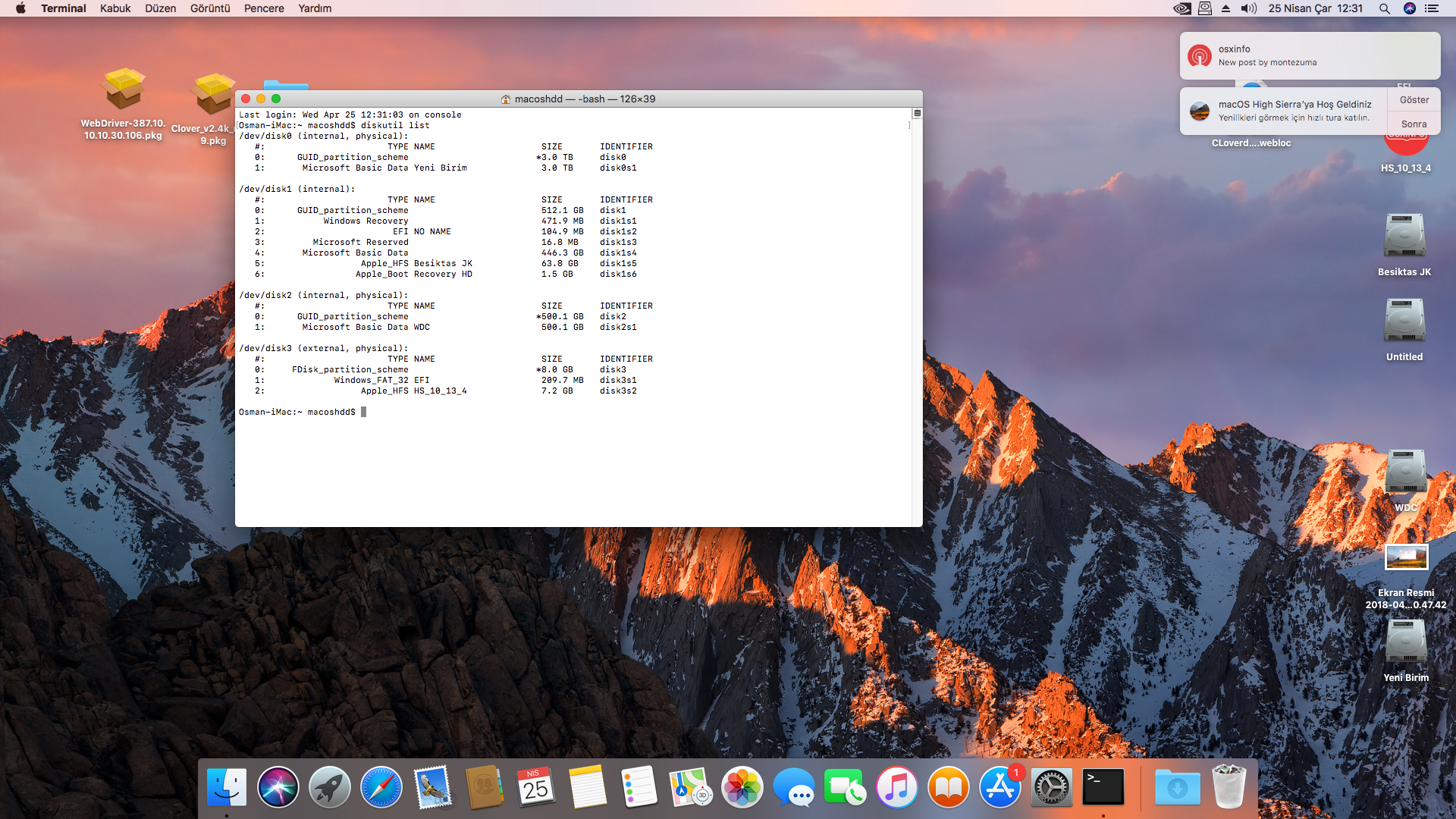This screenshot has width=1456, height=819.
Task: Open the App Store dock icon
Action: pos(999,787)
